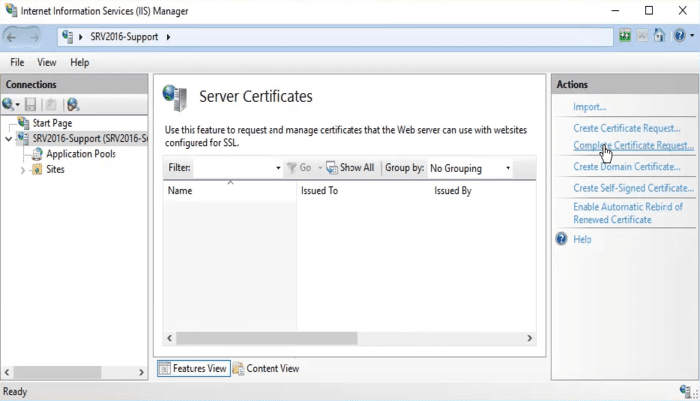The height and width of the screenshot is (401, 700).
Task: Click the Server Certificates header icon
Action: 175,97
